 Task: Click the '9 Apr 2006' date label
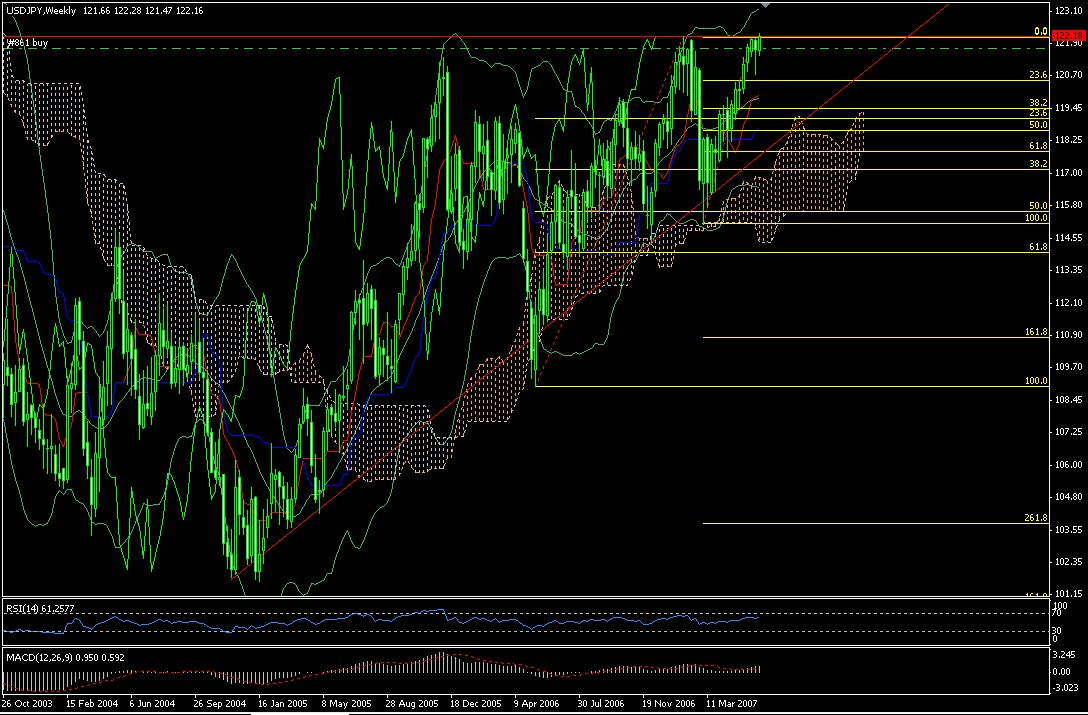[535, 703]
